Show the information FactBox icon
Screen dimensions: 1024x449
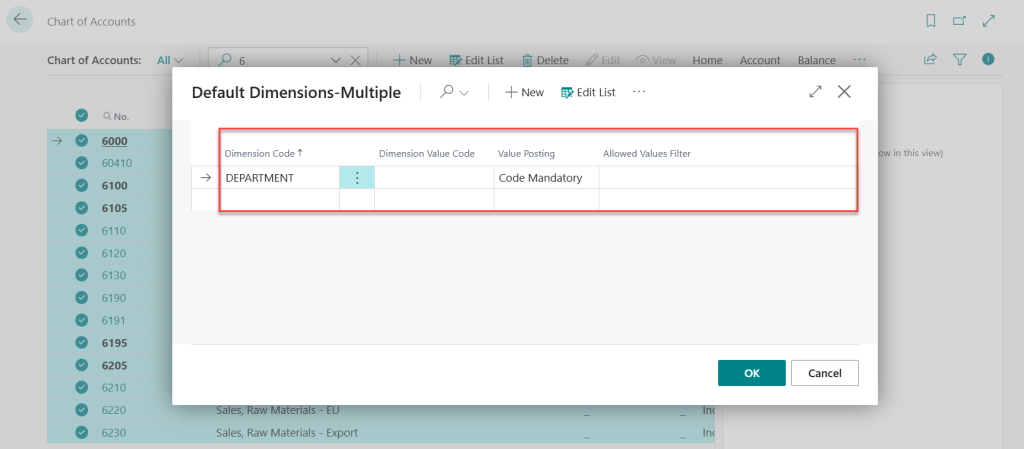988,59
